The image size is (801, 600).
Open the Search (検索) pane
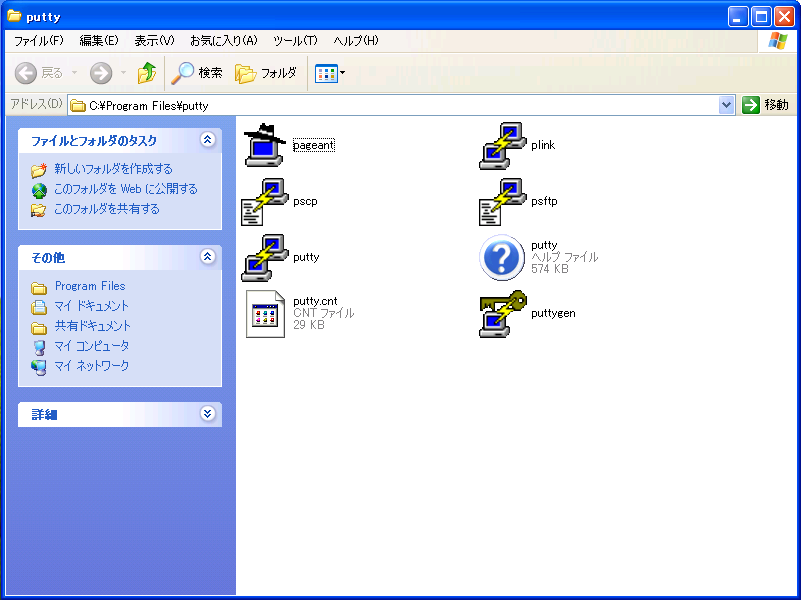[197, 73]
